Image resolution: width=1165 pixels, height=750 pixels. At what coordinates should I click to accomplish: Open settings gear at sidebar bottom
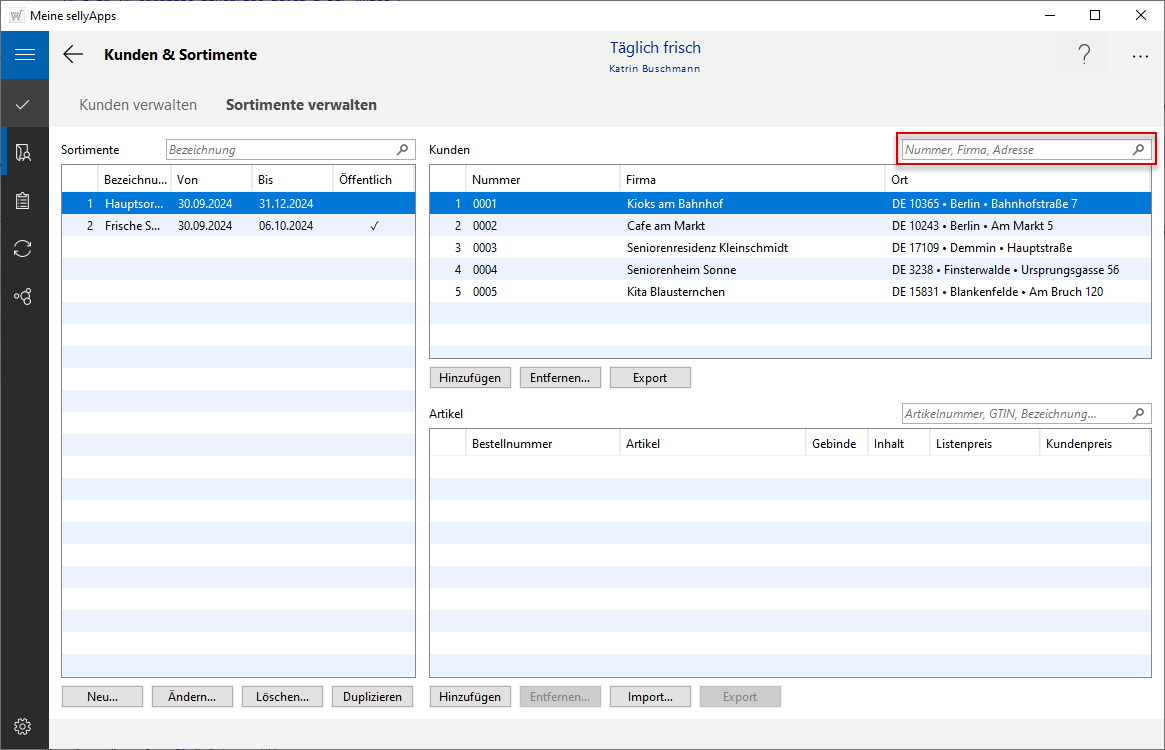coord(24,726)
